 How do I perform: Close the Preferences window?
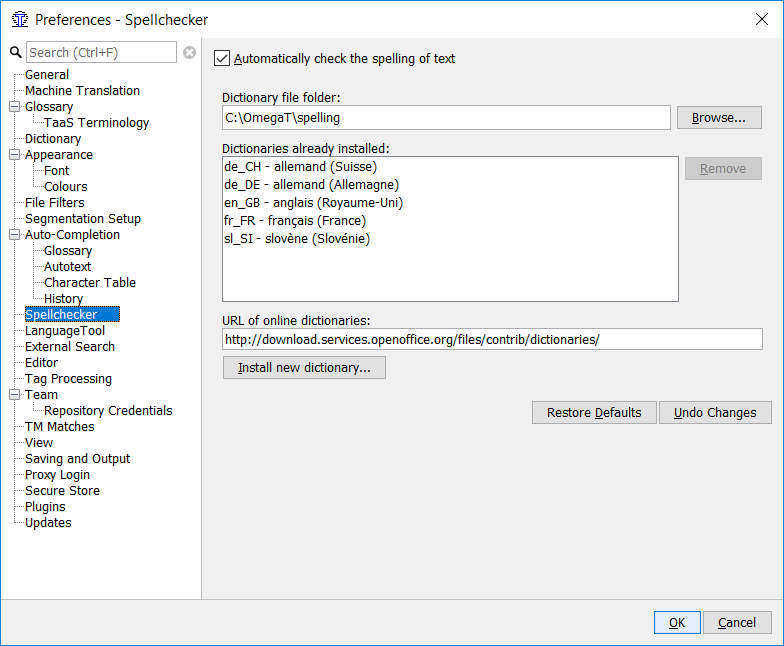(762, 19)
